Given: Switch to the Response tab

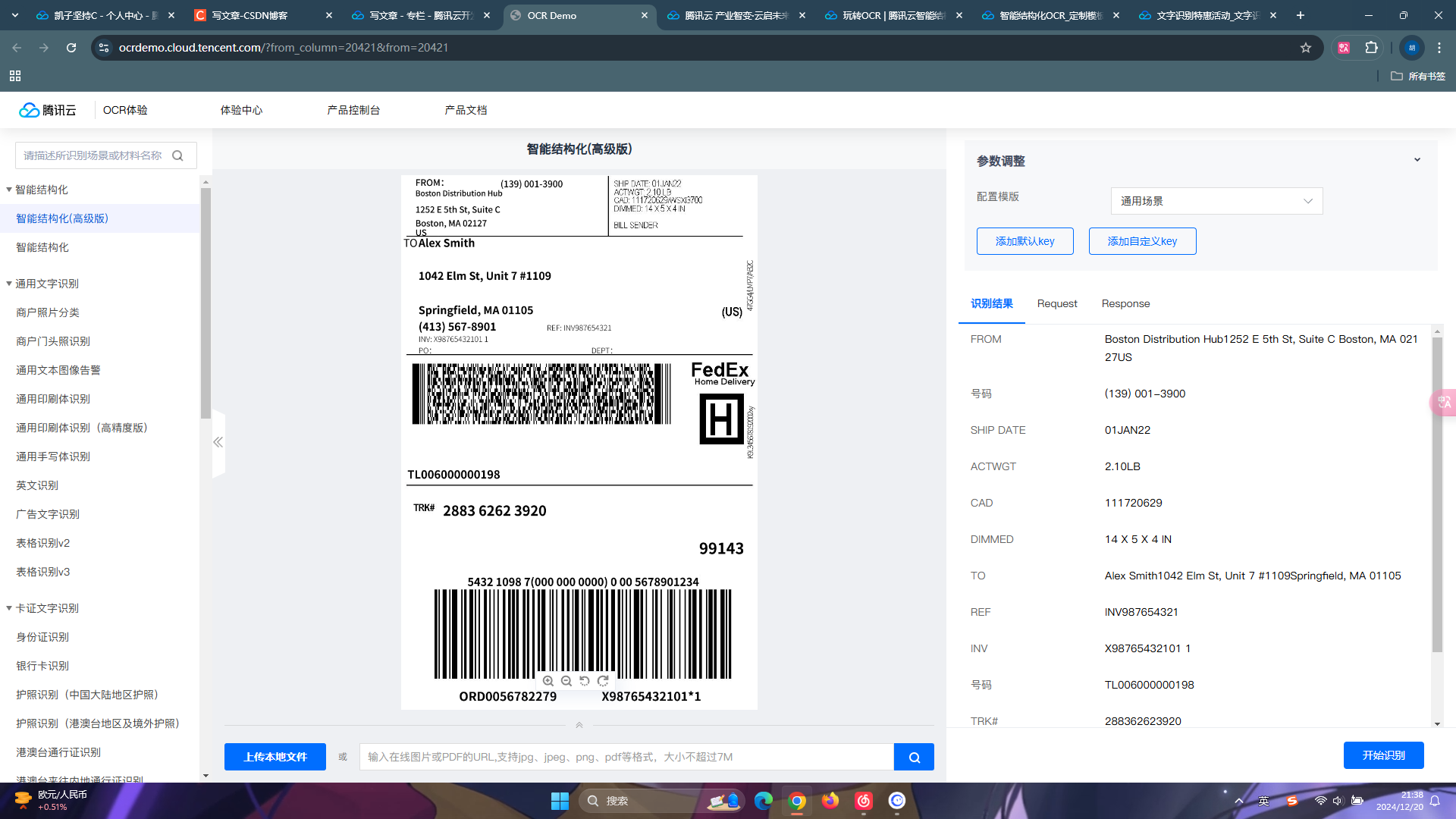Looking at the screenshot, I should coord(1125,303).
